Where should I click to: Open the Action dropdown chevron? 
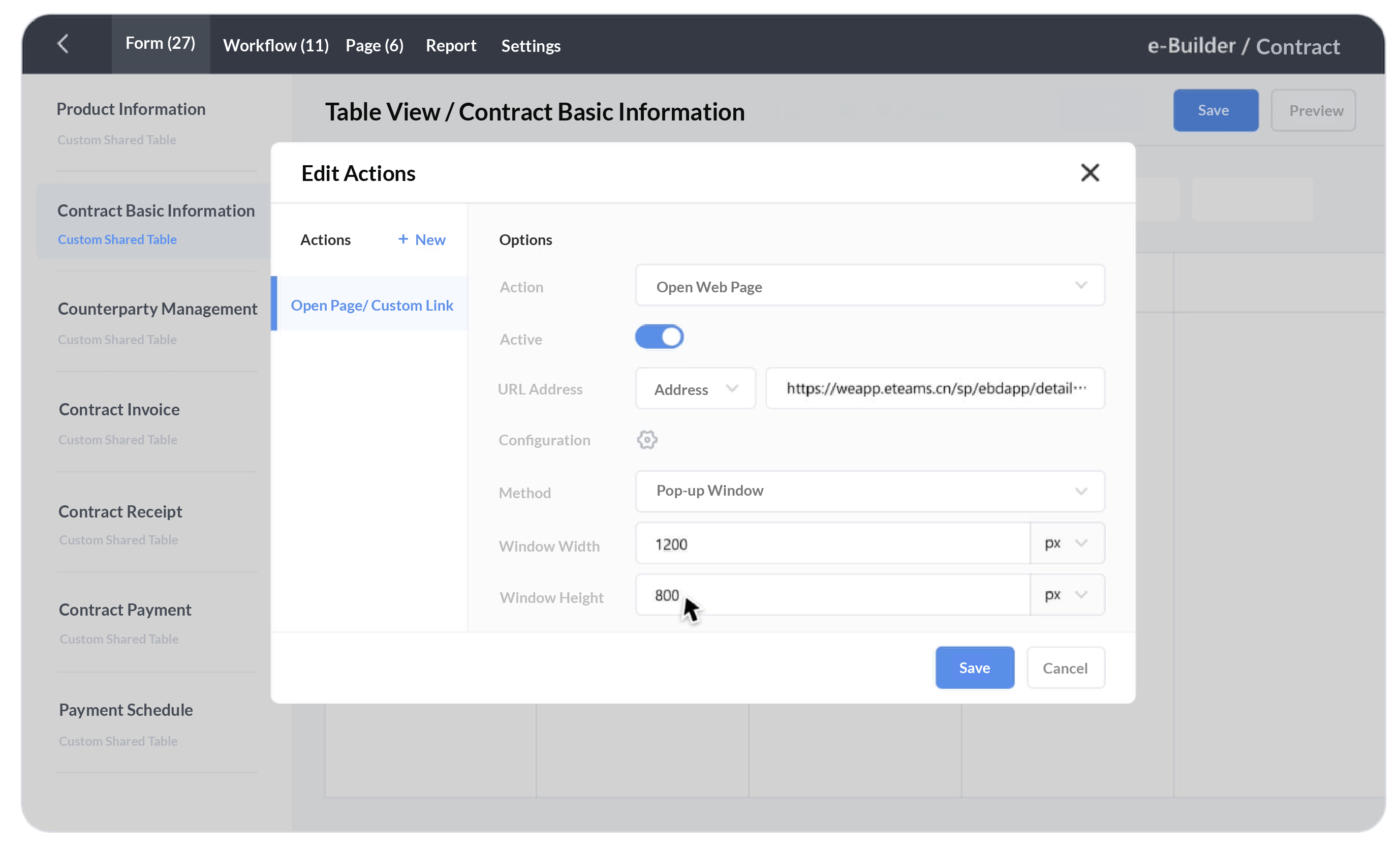click(1081, 285)
